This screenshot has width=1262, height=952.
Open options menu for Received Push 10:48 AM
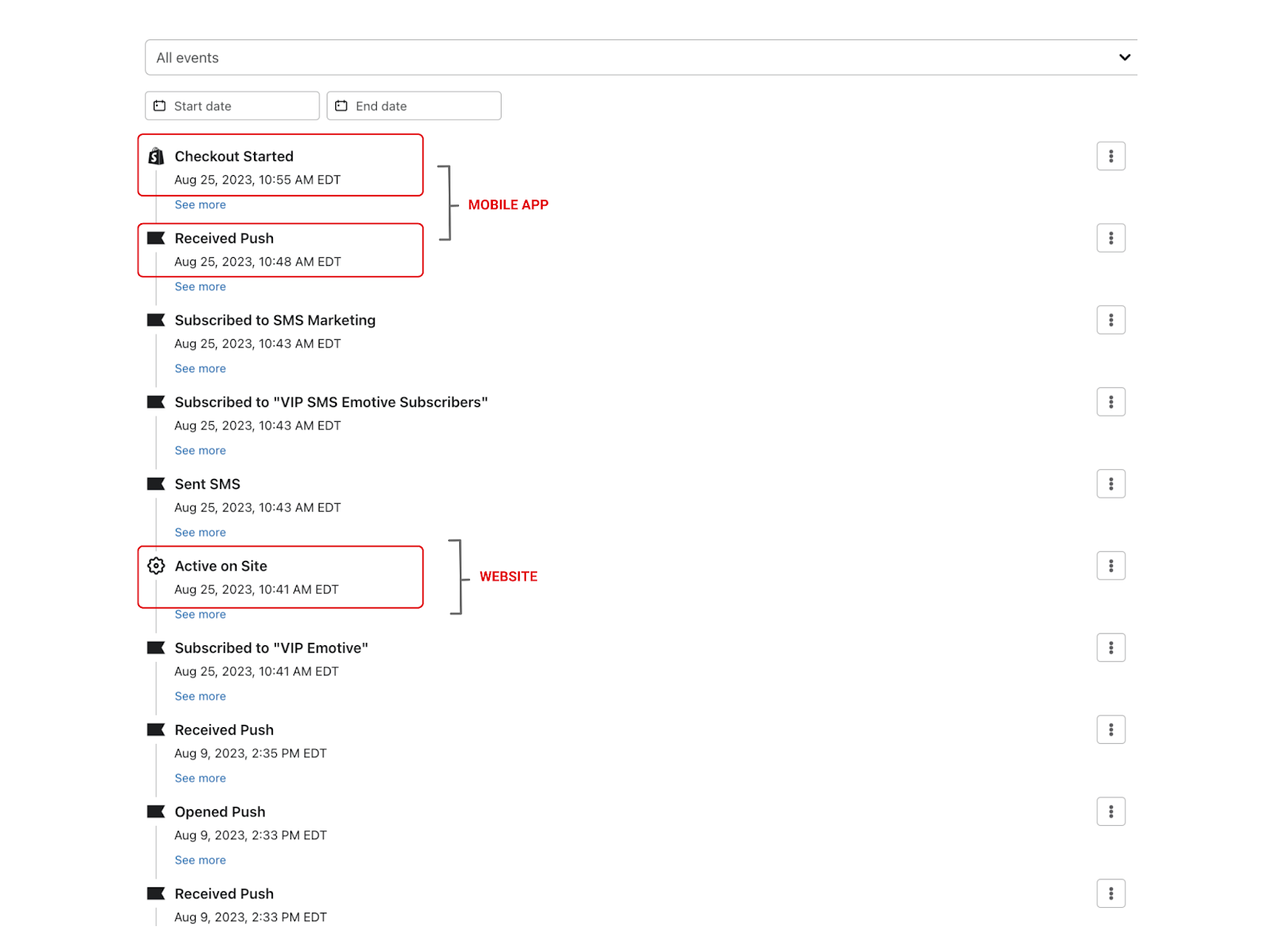(1111, 238)
